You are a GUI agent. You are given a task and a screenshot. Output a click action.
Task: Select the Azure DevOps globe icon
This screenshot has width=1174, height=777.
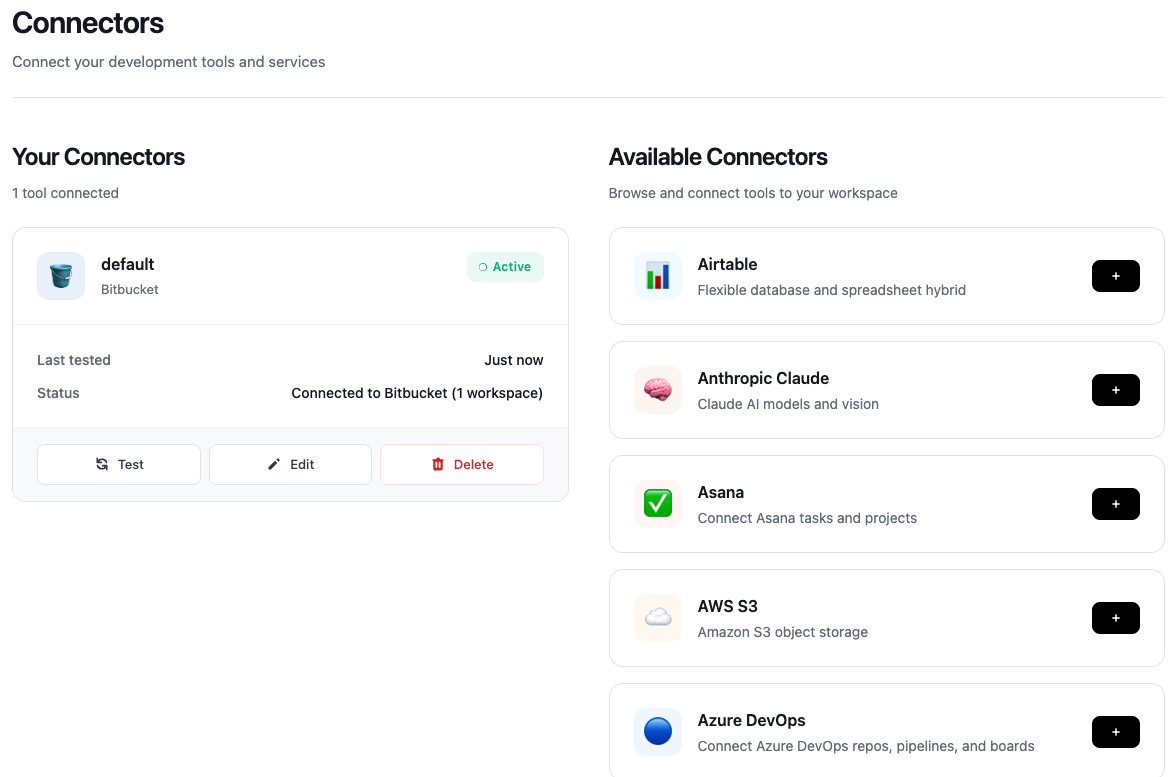click(657, 731)
